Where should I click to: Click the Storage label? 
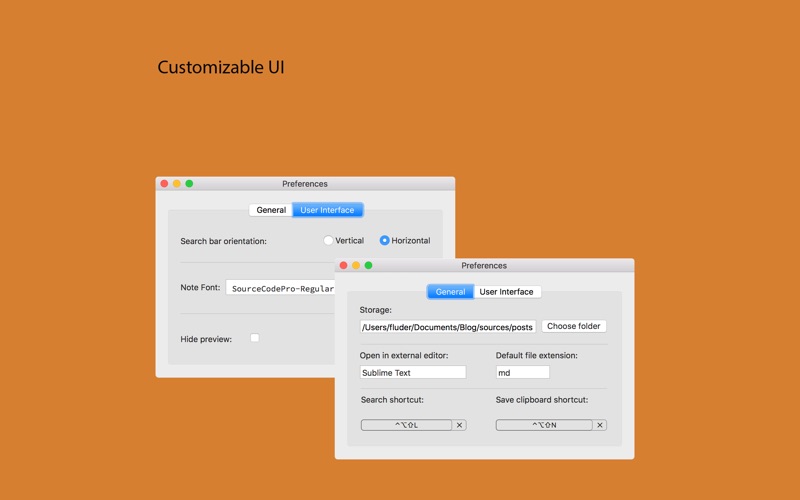[x=376, y=310]
